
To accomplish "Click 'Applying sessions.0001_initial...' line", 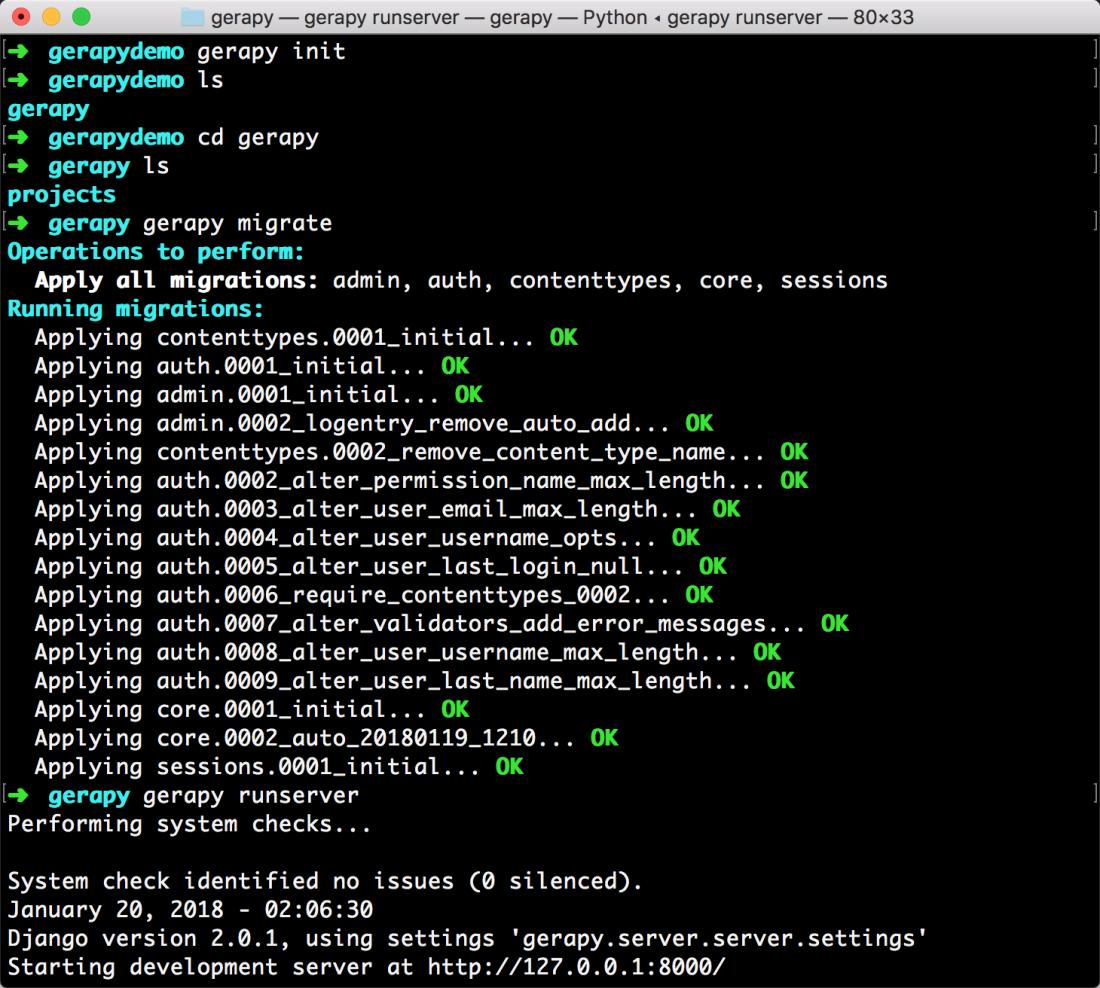I will [x=279, y=766].
